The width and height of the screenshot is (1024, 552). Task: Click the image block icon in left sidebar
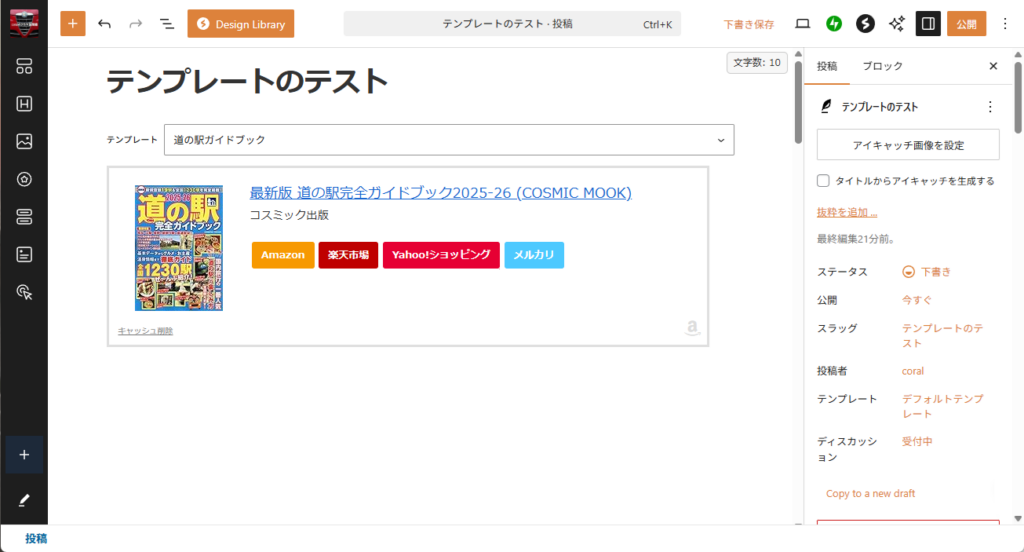(24, 141)
